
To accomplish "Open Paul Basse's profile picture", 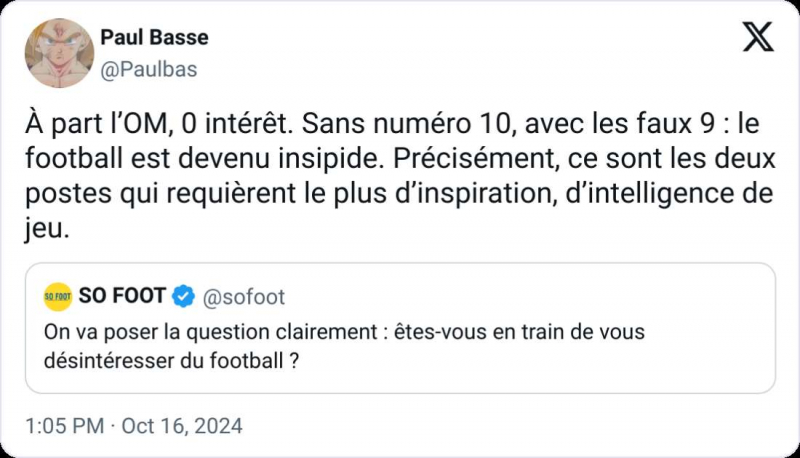I will pos(59,52).
